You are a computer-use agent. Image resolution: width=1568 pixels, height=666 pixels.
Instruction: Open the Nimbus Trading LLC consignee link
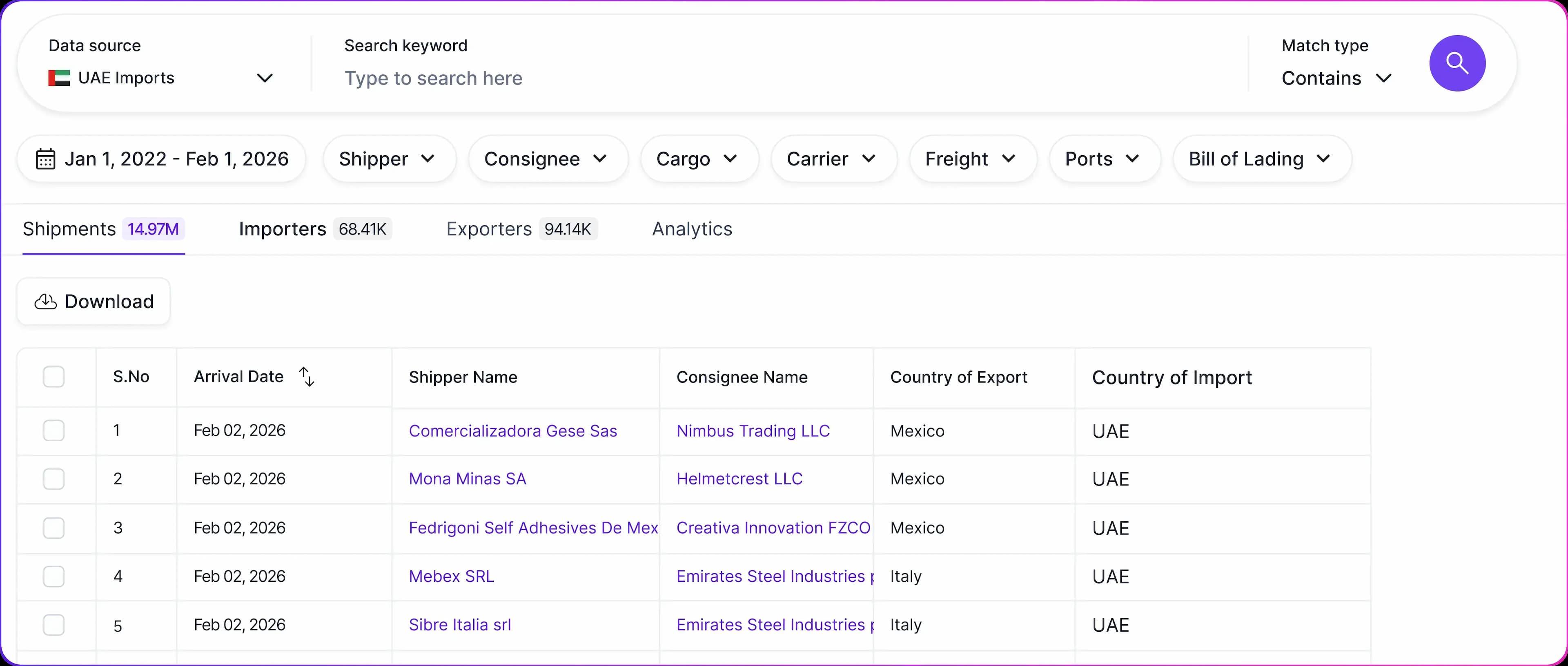pyautogui.click(x=753, y=431)
